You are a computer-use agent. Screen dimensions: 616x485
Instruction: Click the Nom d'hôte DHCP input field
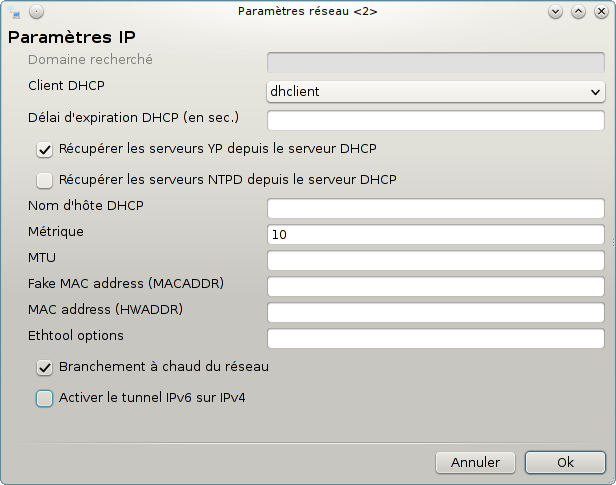[436, 209]
